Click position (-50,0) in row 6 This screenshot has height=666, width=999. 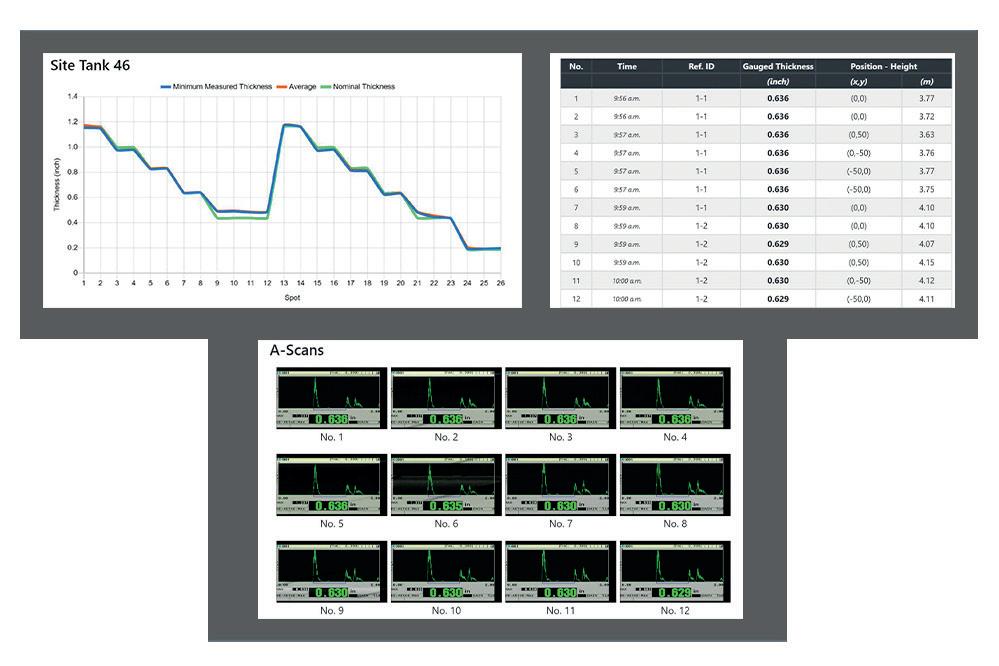point(859,189)
